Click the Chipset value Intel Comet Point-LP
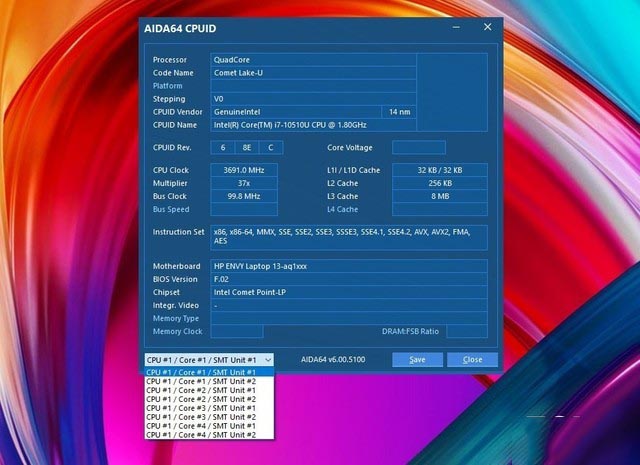The image size is (640, 465). (349, 292)
